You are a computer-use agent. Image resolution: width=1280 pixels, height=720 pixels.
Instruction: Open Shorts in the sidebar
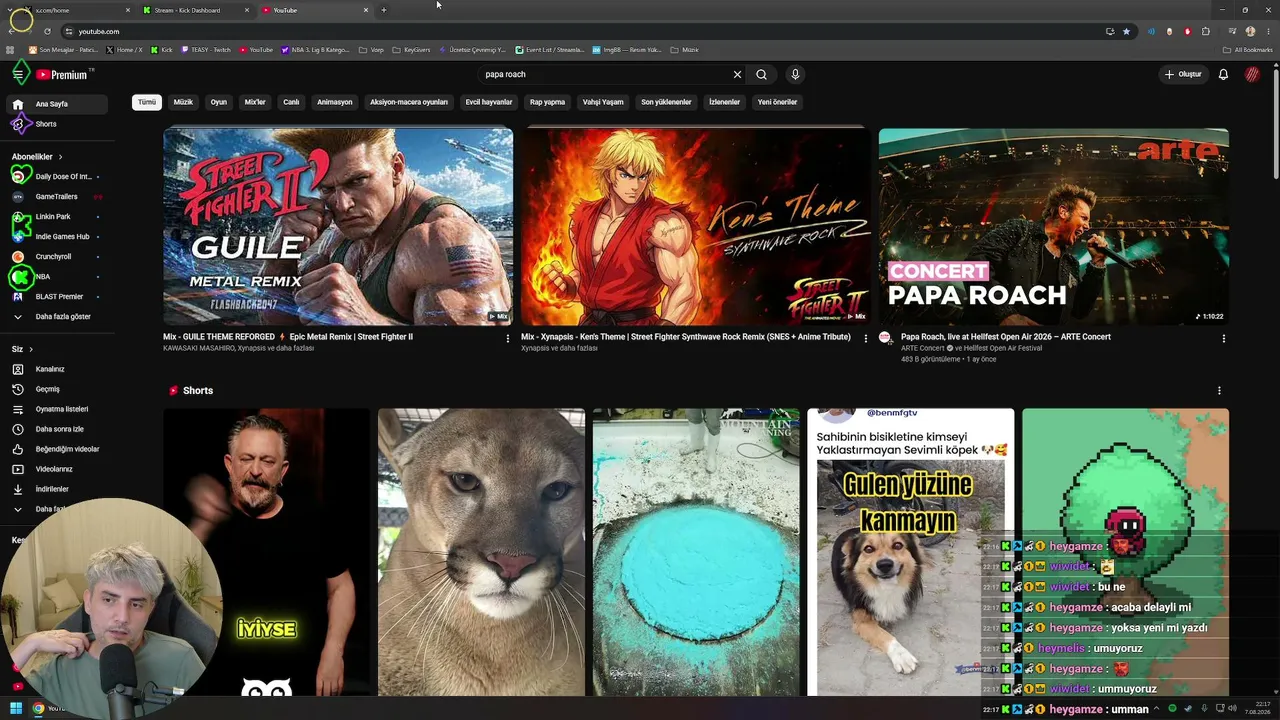(55, 124)
